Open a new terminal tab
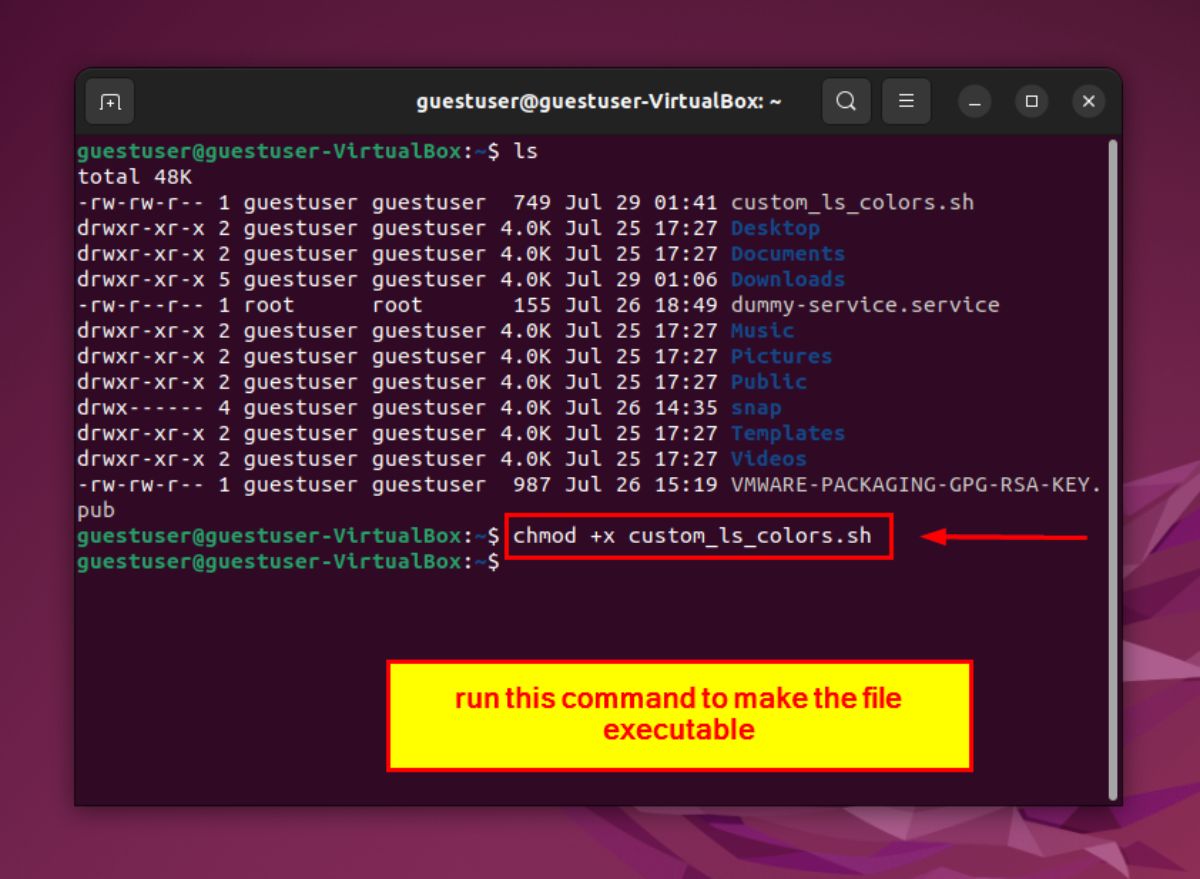 [110, 101]
